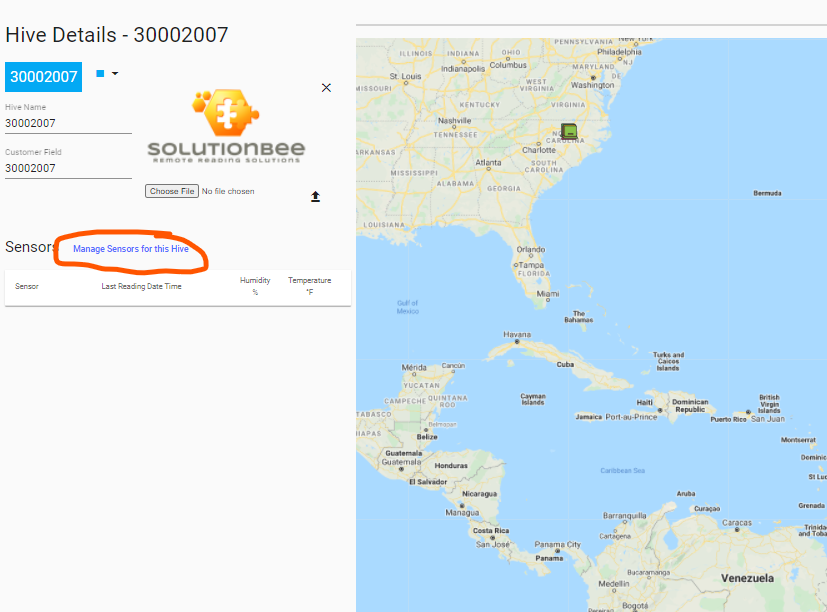Image resolution: width=827 pixels, height=612 pixels.
Task: Click into the Customer Field input
Action: coord(69,168)
